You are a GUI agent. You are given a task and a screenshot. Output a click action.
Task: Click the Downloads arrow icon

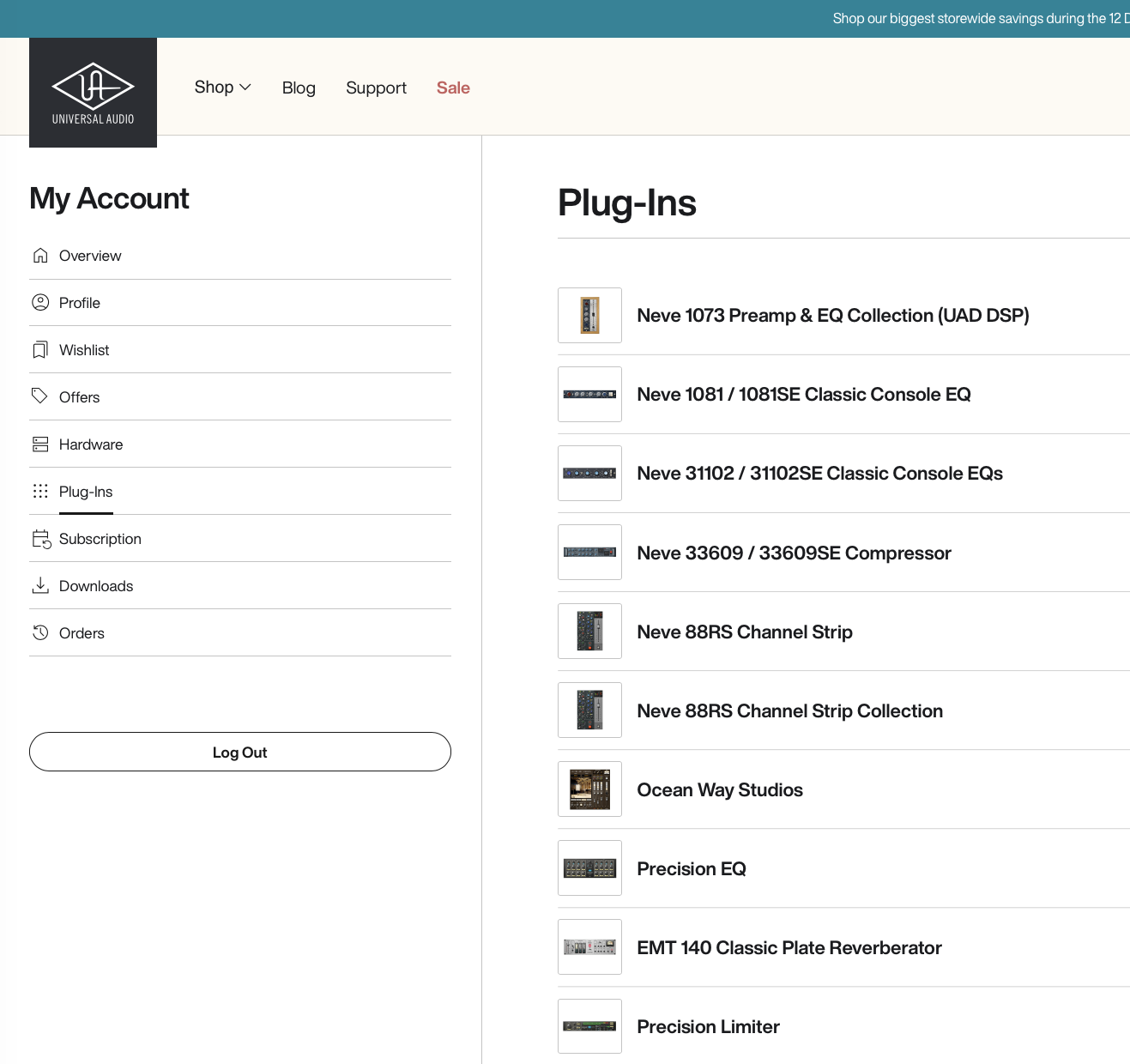[x=40, y=586]
